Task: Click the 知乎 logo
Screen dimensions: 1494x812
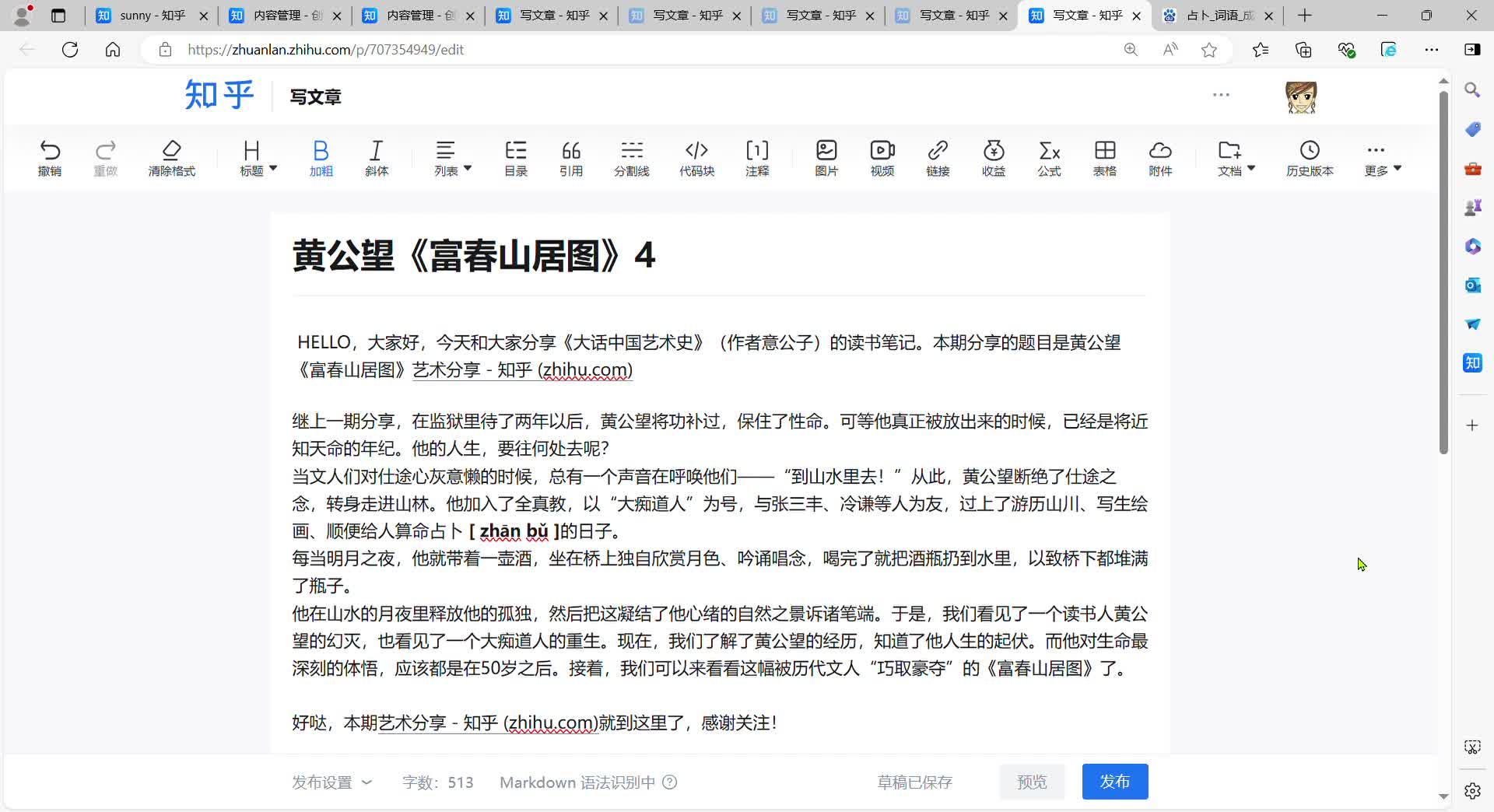Action: [219, 96]
